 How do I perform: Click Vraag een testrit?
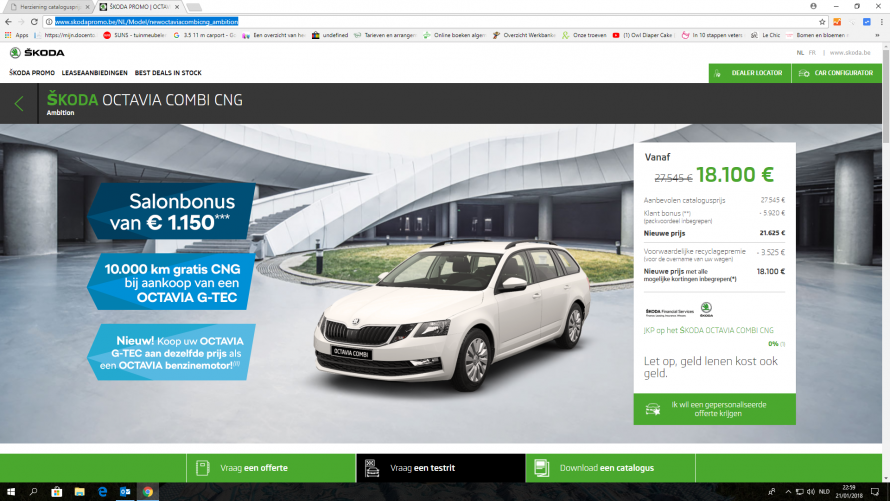tap(441, 468)
